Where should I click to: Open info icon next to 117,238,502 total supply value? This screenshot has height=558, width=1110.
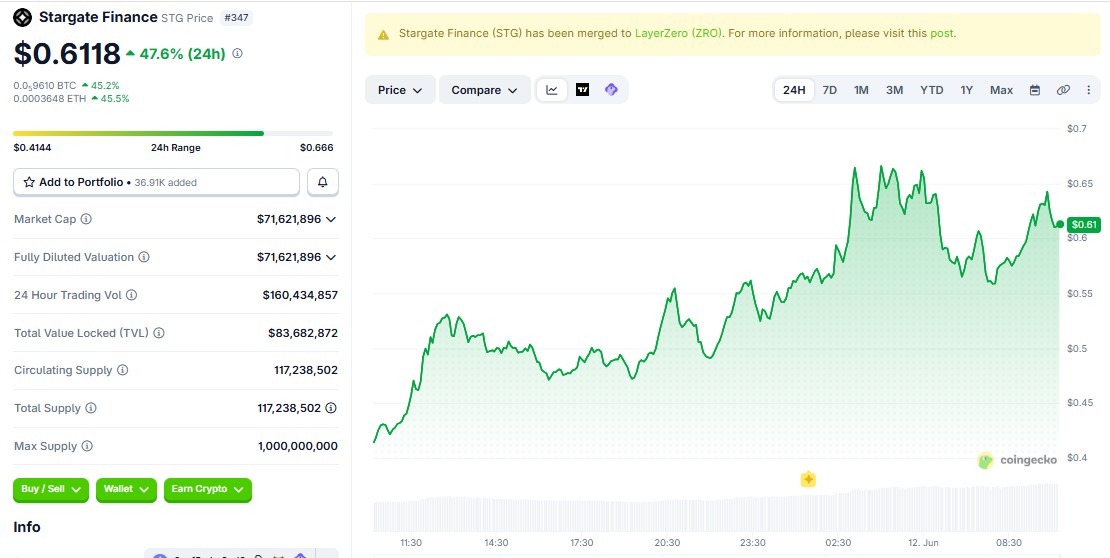[331, 408]
